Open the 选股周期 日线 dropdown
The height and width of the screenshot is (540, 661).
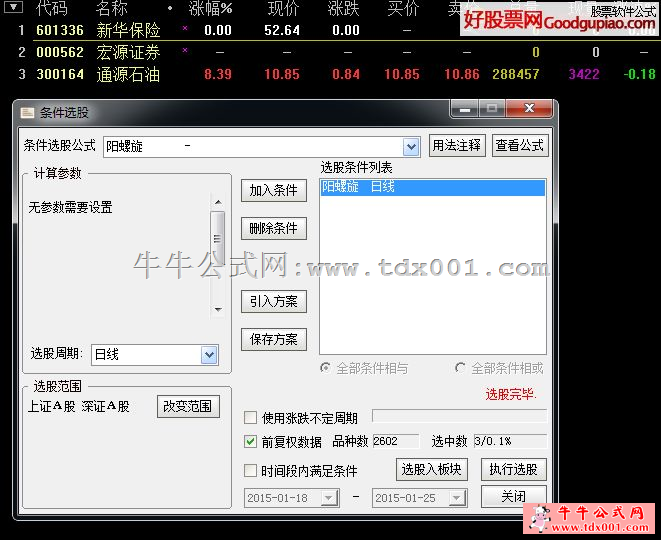point(209,355)
